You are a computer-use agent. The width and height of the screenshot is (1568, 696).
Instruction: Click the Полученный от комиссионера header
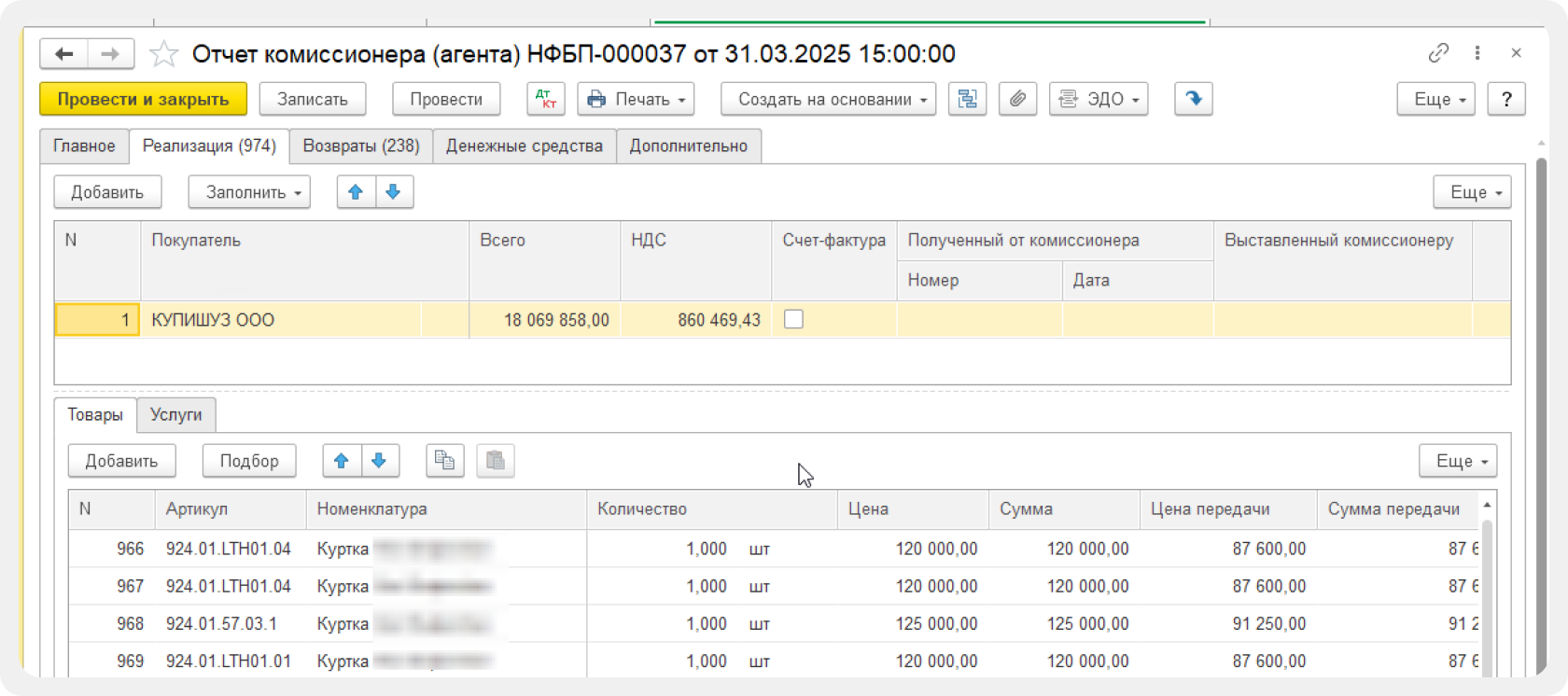tap(1055, 241)
